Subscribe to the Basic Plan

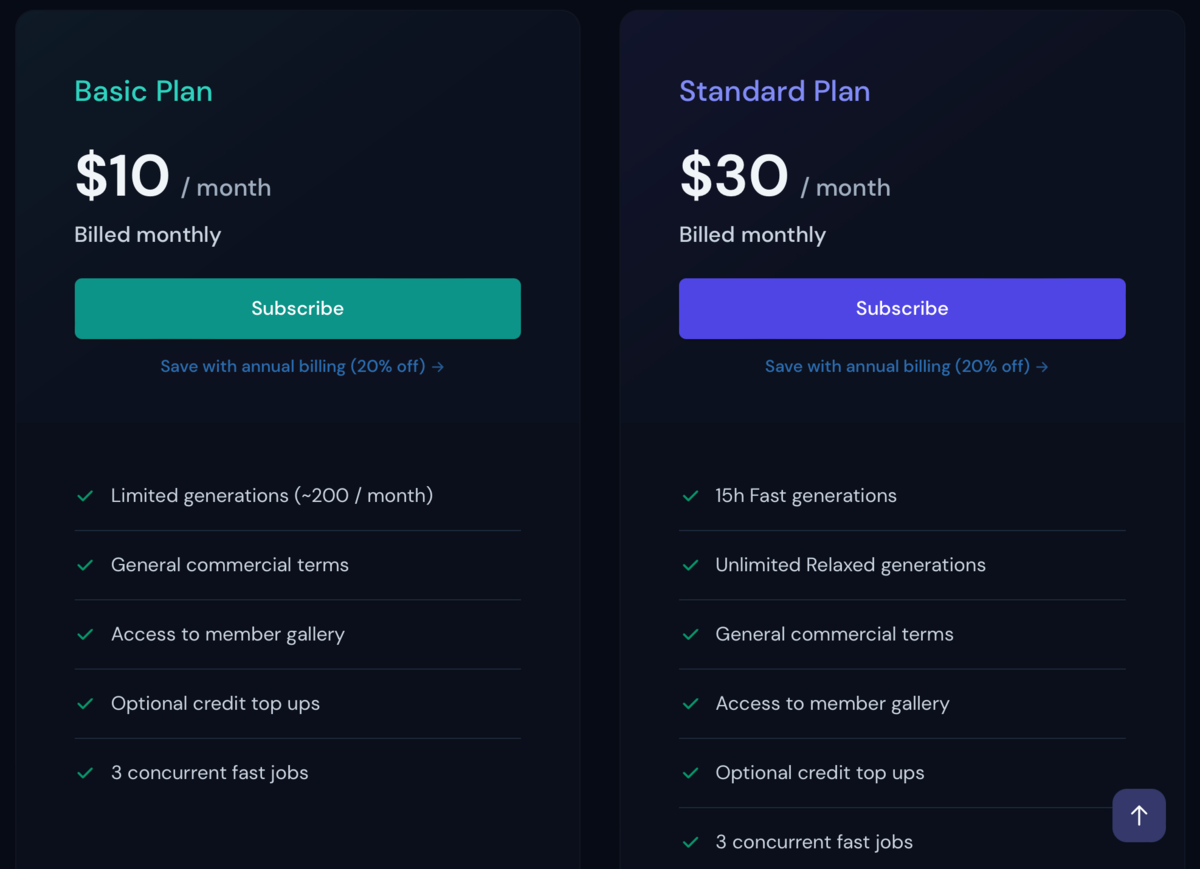point(297,308)
